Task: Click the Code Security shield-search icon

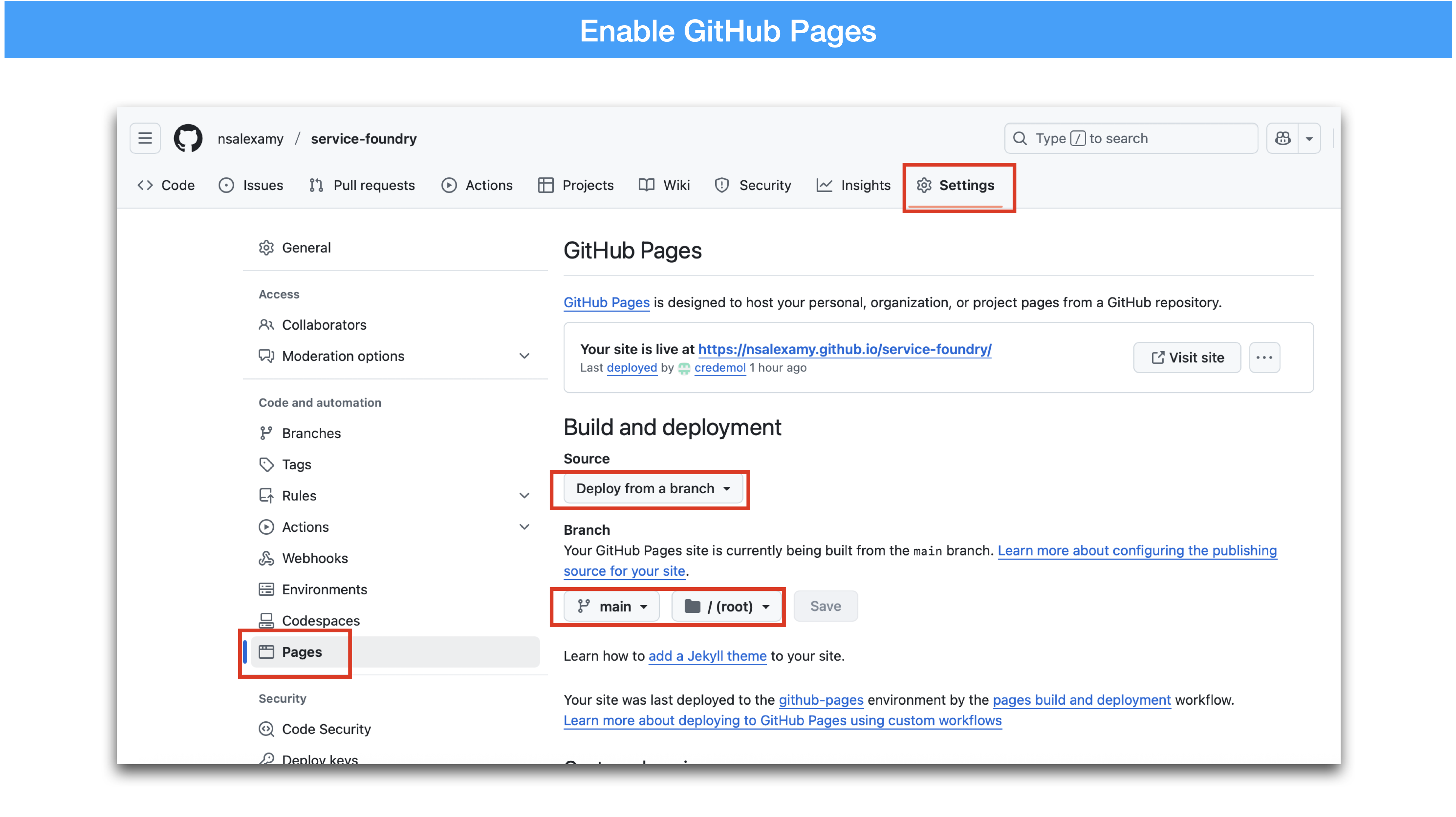Action: (266, 729)
